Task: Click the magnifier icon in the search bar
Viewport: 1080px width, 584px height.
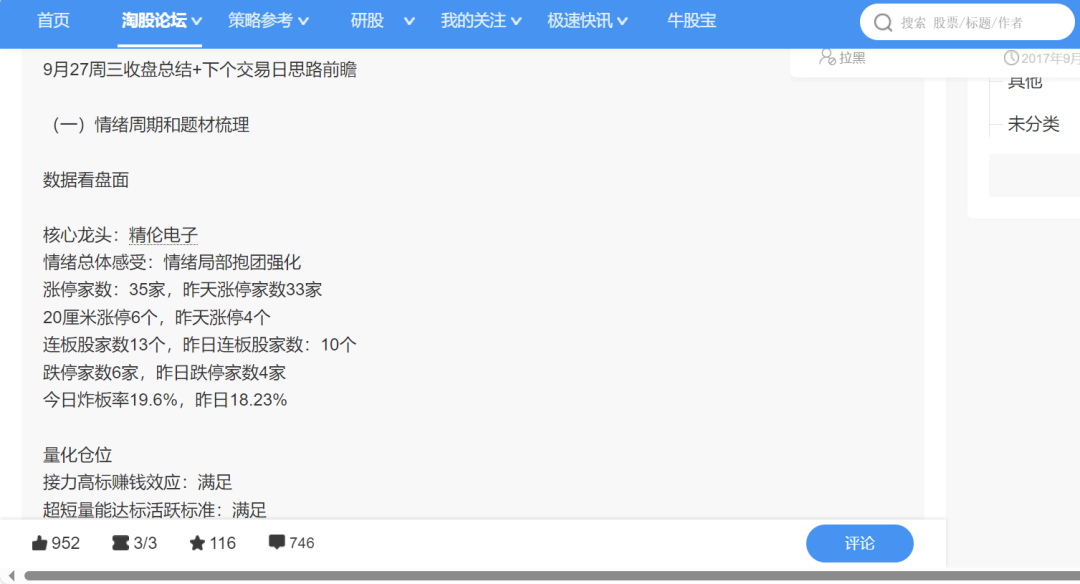Action: point(884,21)
